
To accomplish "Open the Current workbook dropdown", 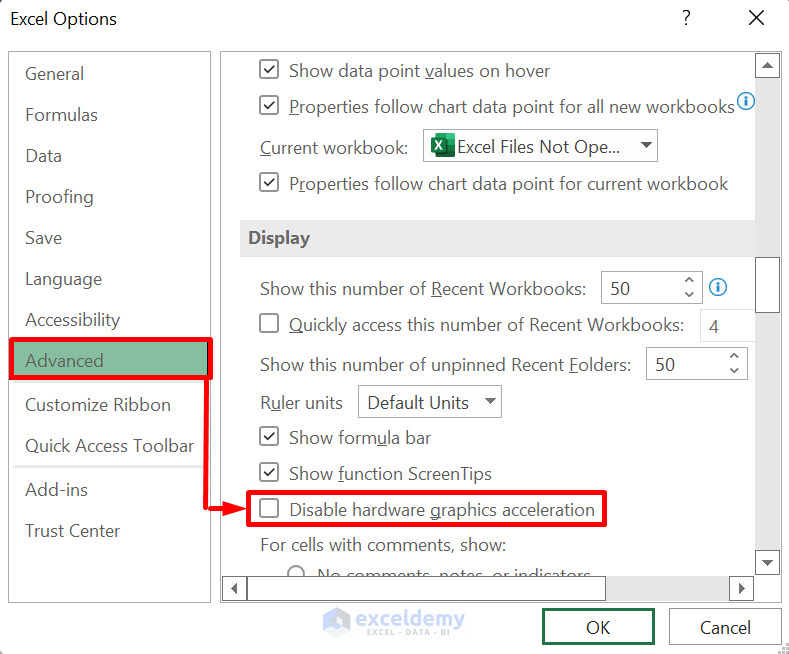I will point(646,147).
